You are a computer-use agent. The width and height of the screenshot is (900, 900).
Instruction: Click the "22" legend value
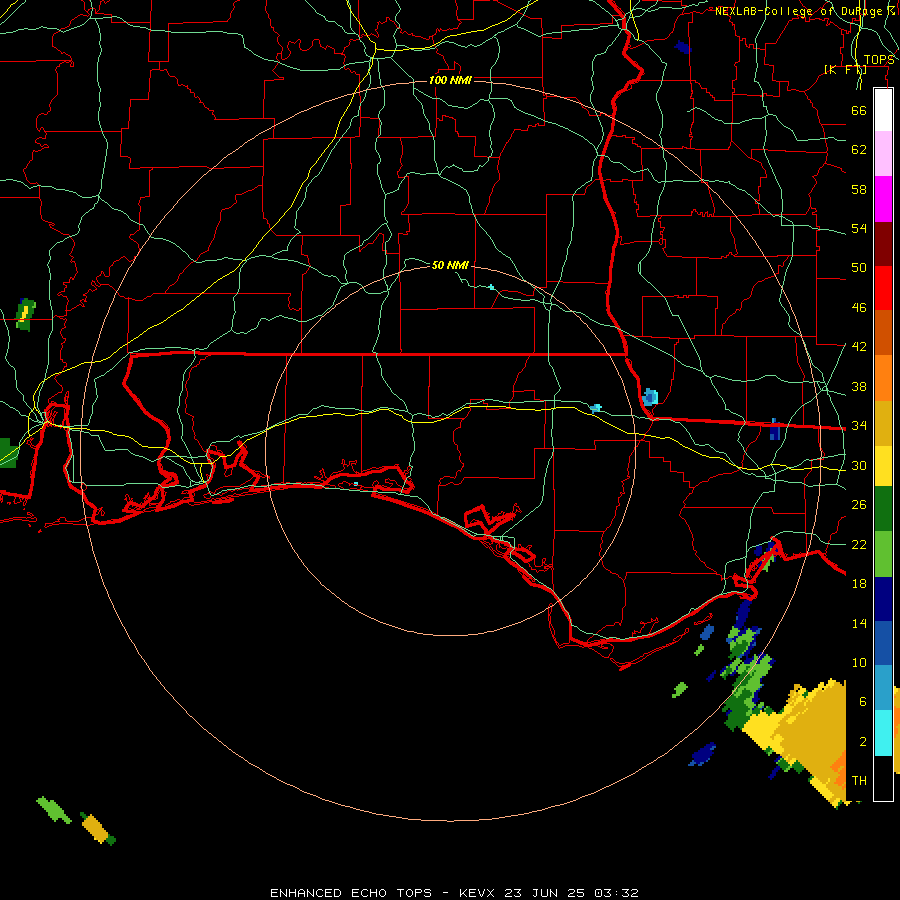[x=859, y=544]
